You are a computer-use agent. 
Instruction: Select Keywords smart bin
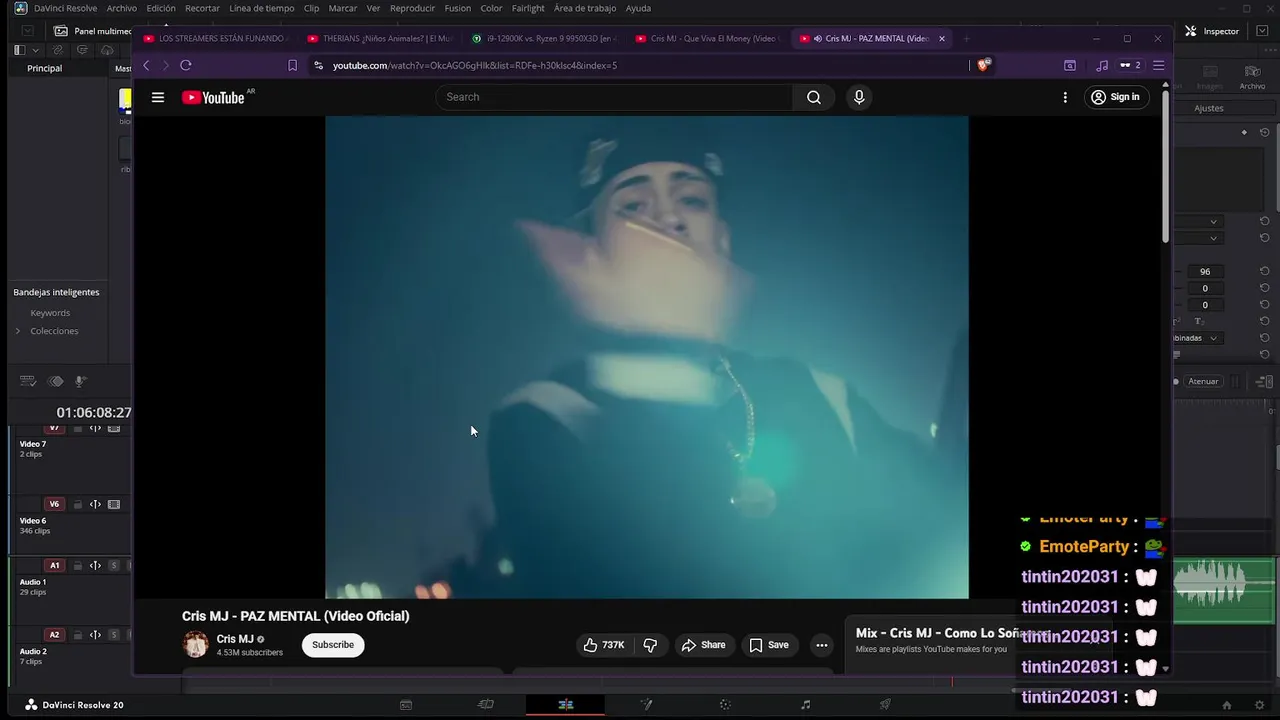click(50, 313)
